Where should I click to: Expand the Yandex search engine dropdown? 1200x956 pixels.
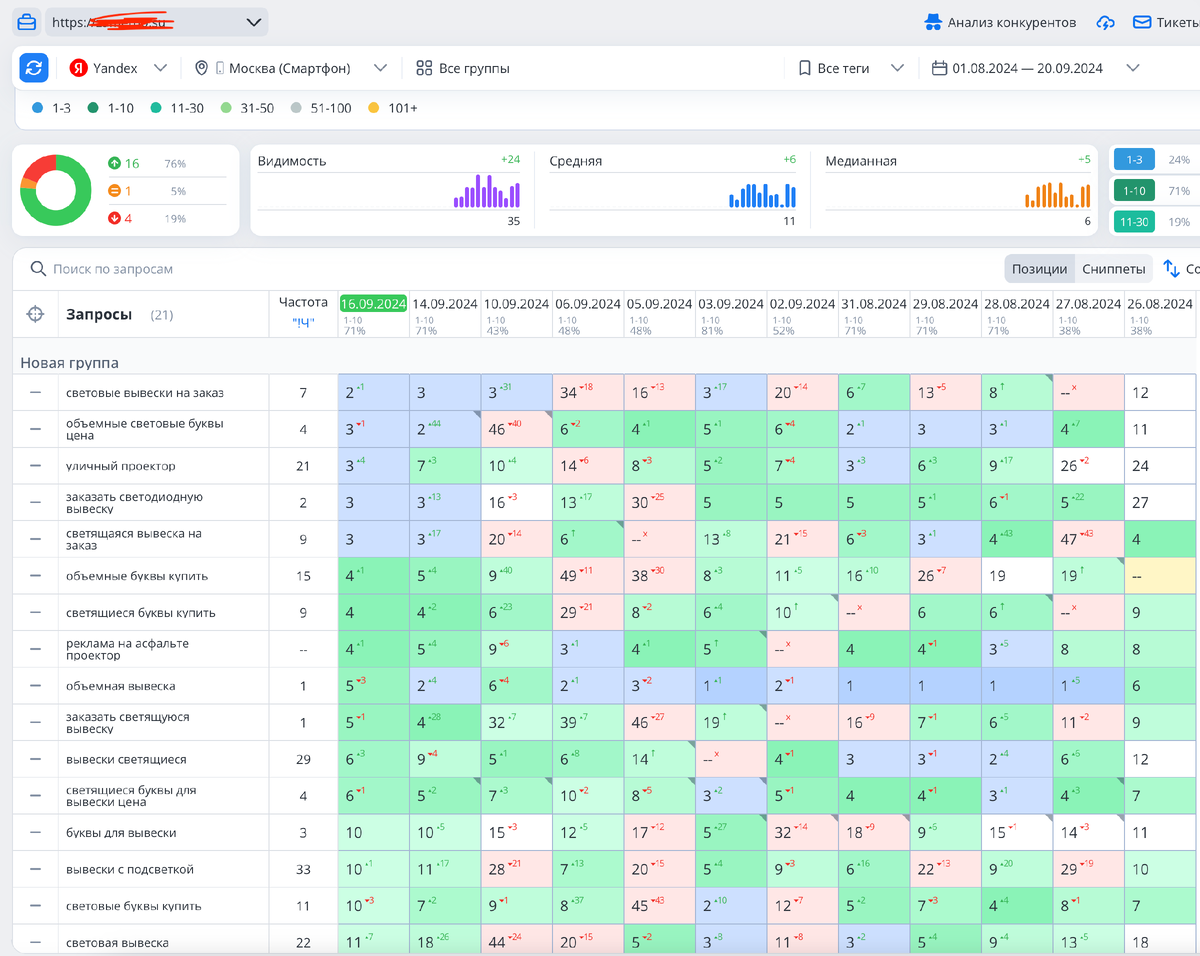tap(119, 68)
